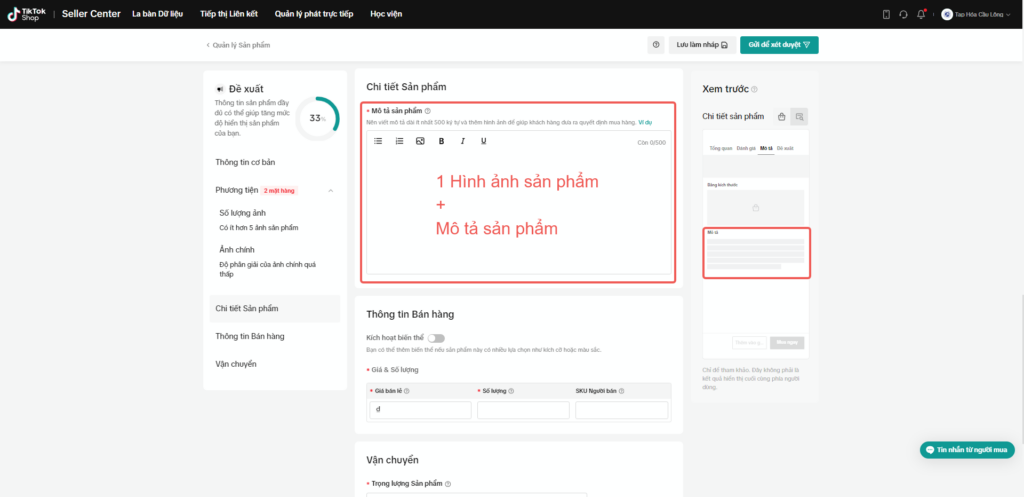Open the mobile app phone icon
Viewport: 1024px width, 497px height.
(x=886, y=14)
